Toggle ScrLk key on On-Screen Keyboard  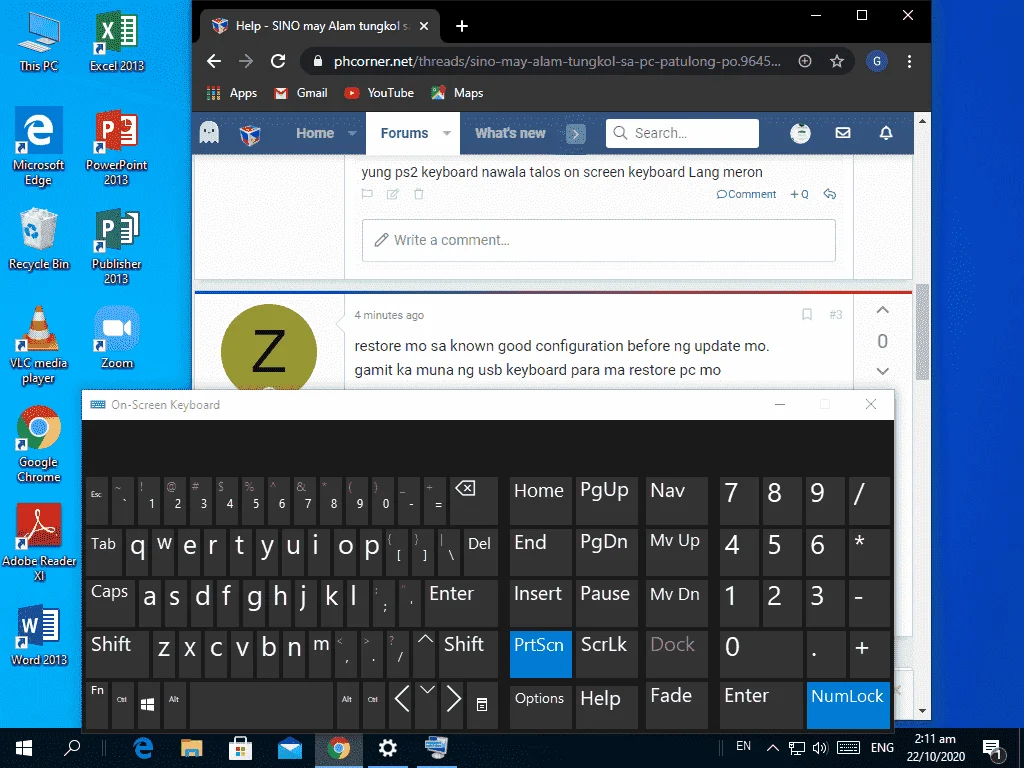606,654
